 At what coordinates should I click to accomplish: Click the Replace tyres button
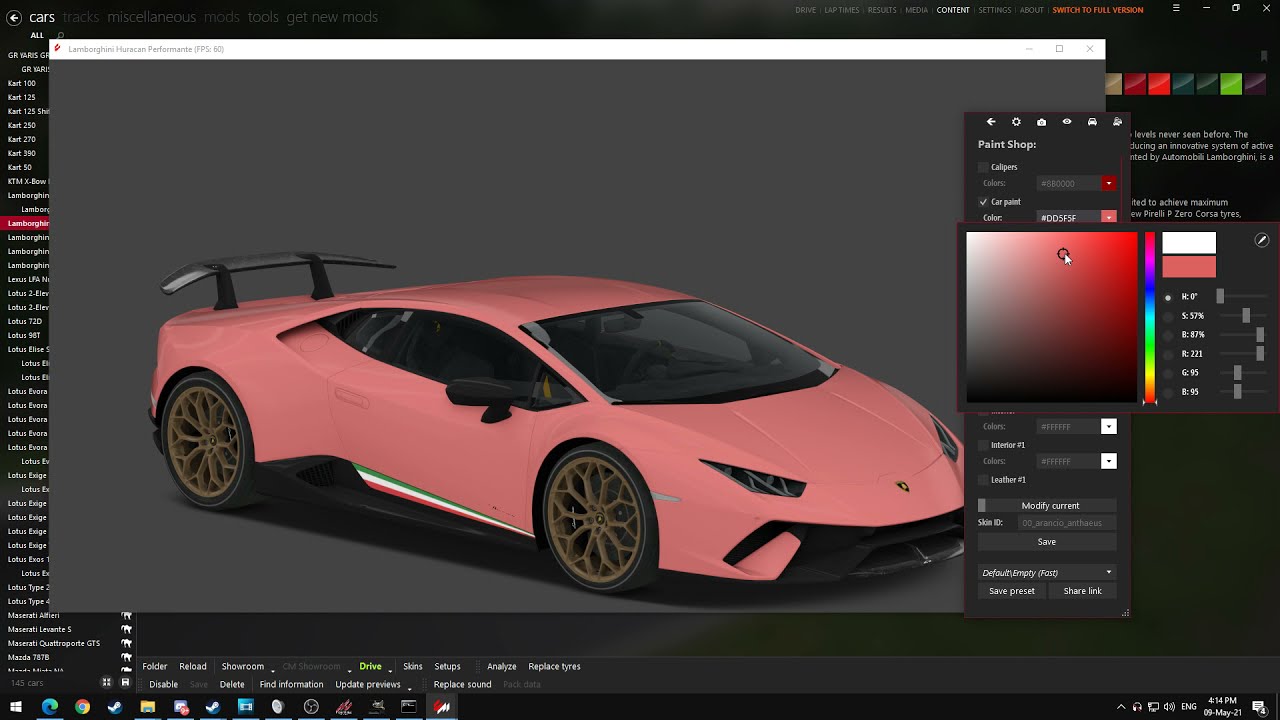click(x=554, y=666)
